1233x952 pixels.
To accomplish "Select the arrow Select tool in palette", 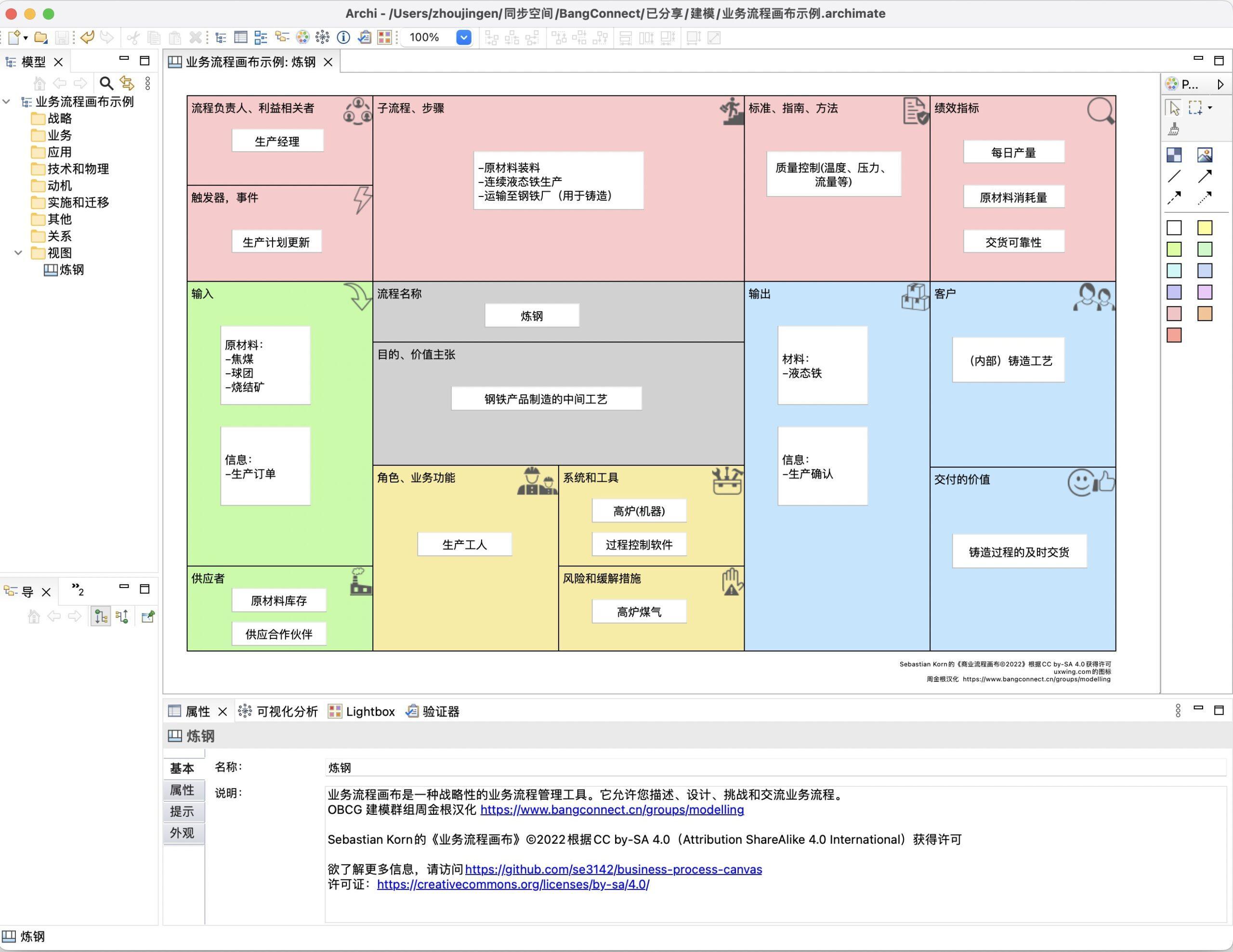I will tap(1174, 108).
